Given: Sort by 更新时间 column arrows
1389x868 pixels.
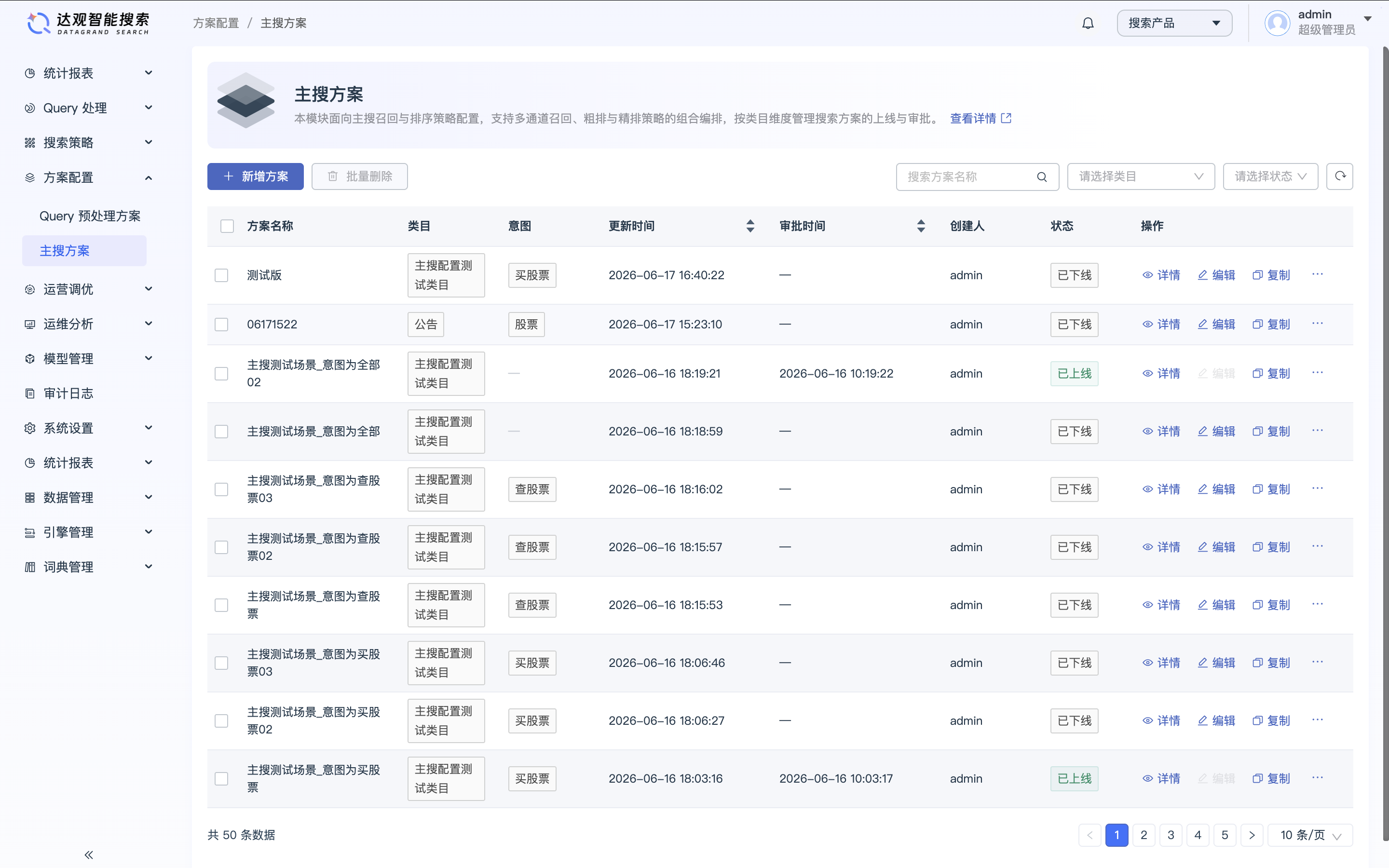Looking at the screenshot, I should 750,226.
